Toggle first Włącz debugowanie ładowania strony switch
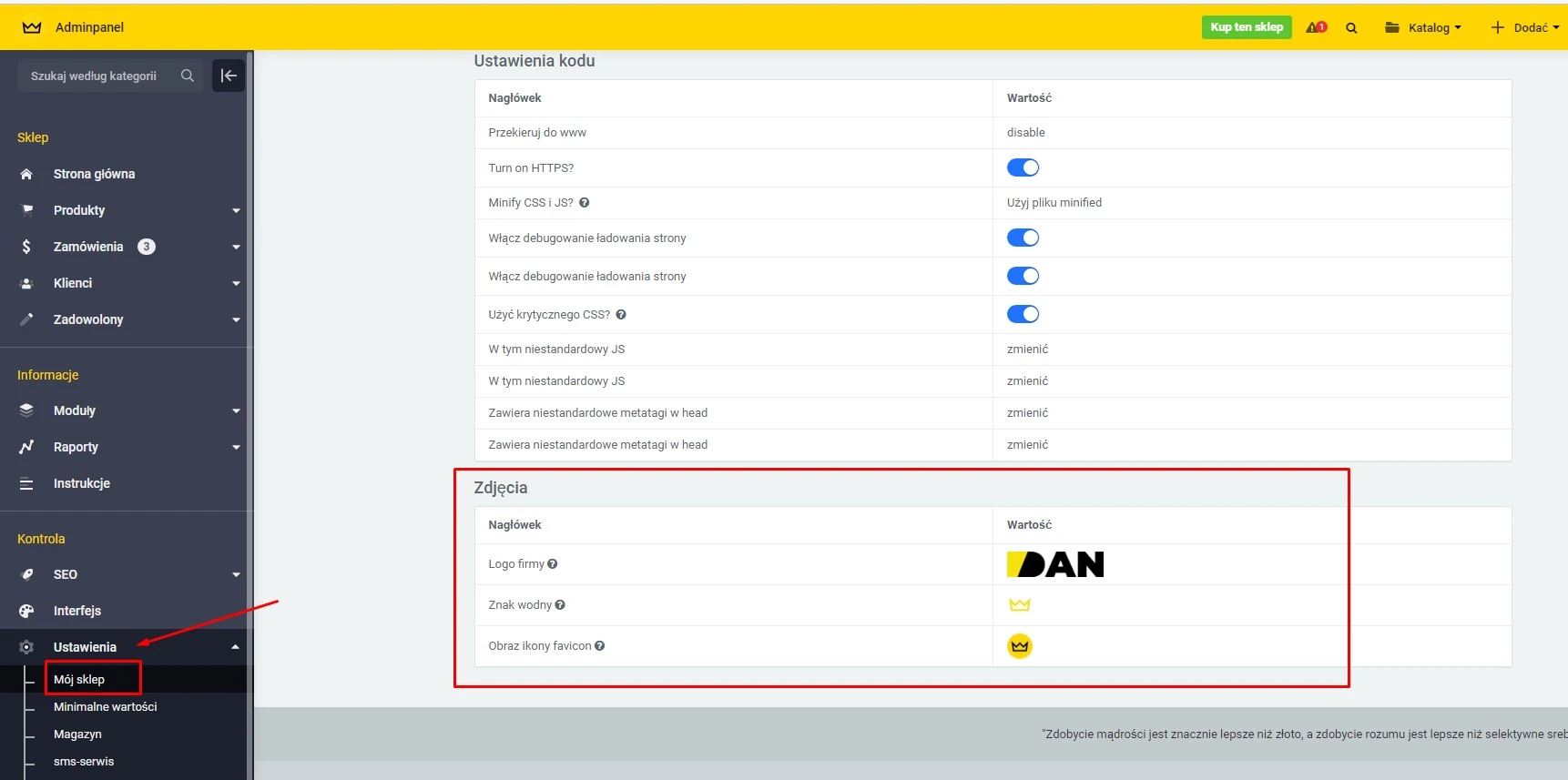The width and height of the screenshot is (1568, 780). [x=1023, y=238]
